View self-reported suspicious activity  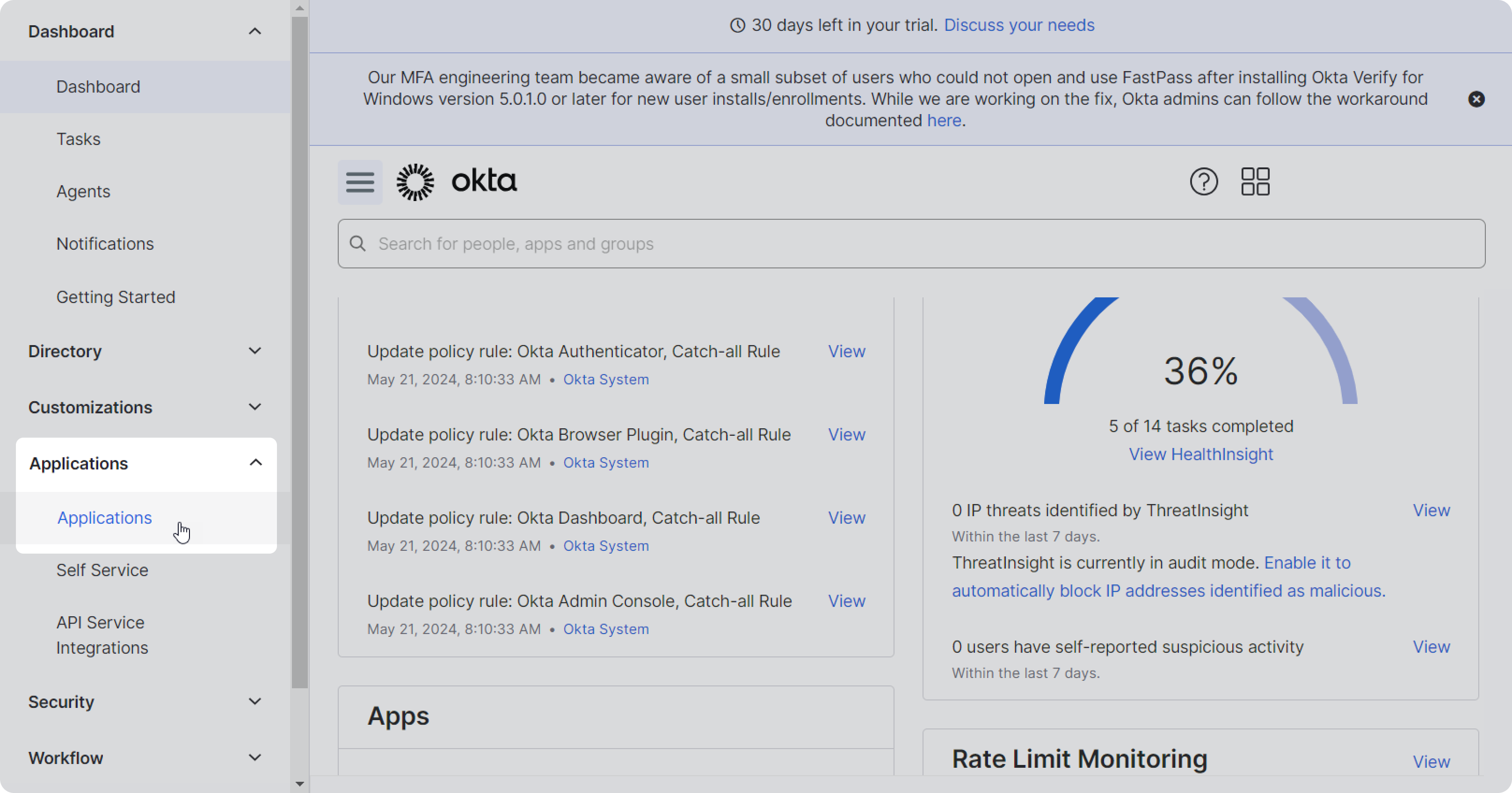[x=1431, y=647]
